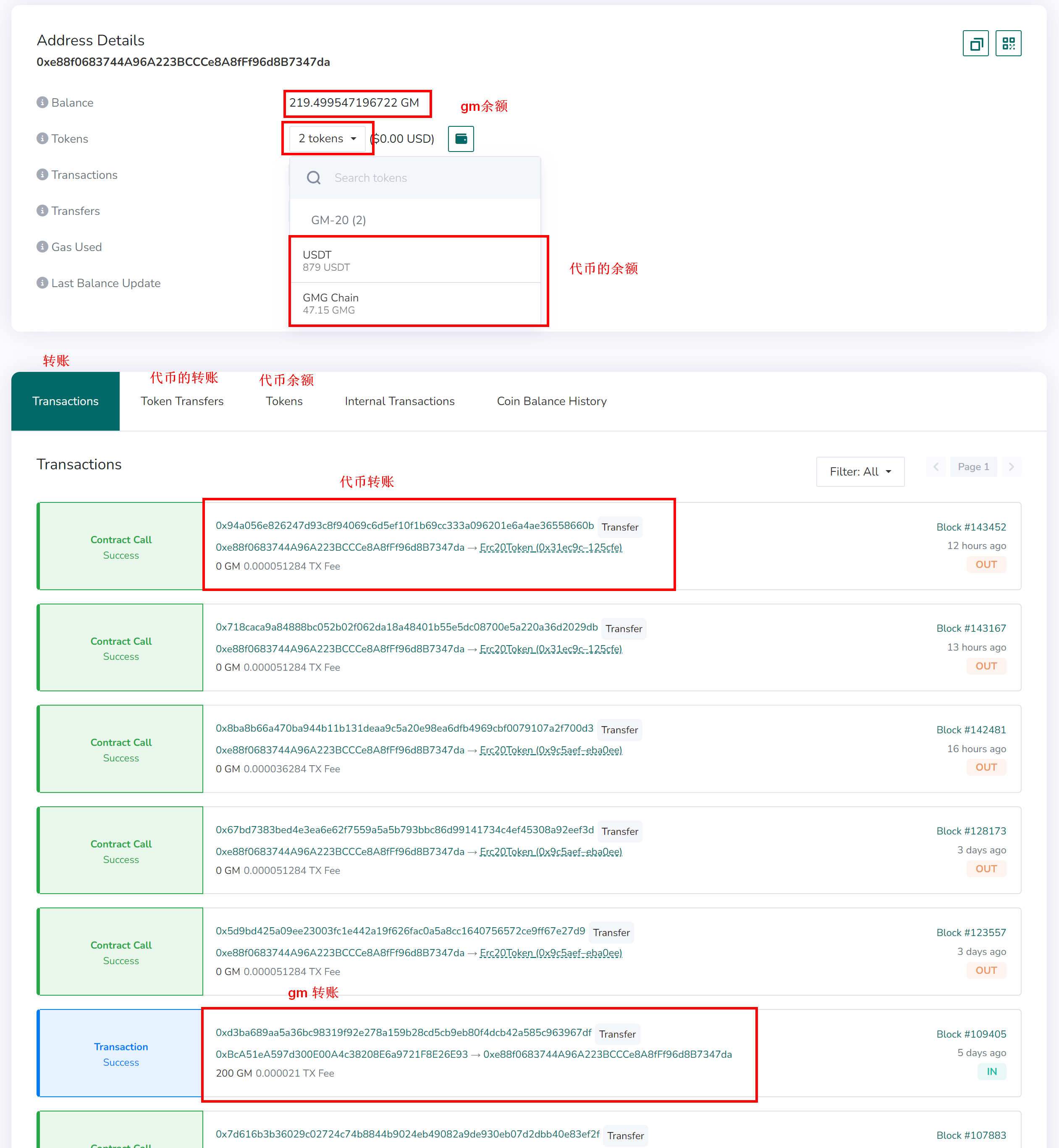Click the Search tokens field
The height and width of the screenshot is (1148, 1059).
tap(424, 178)
